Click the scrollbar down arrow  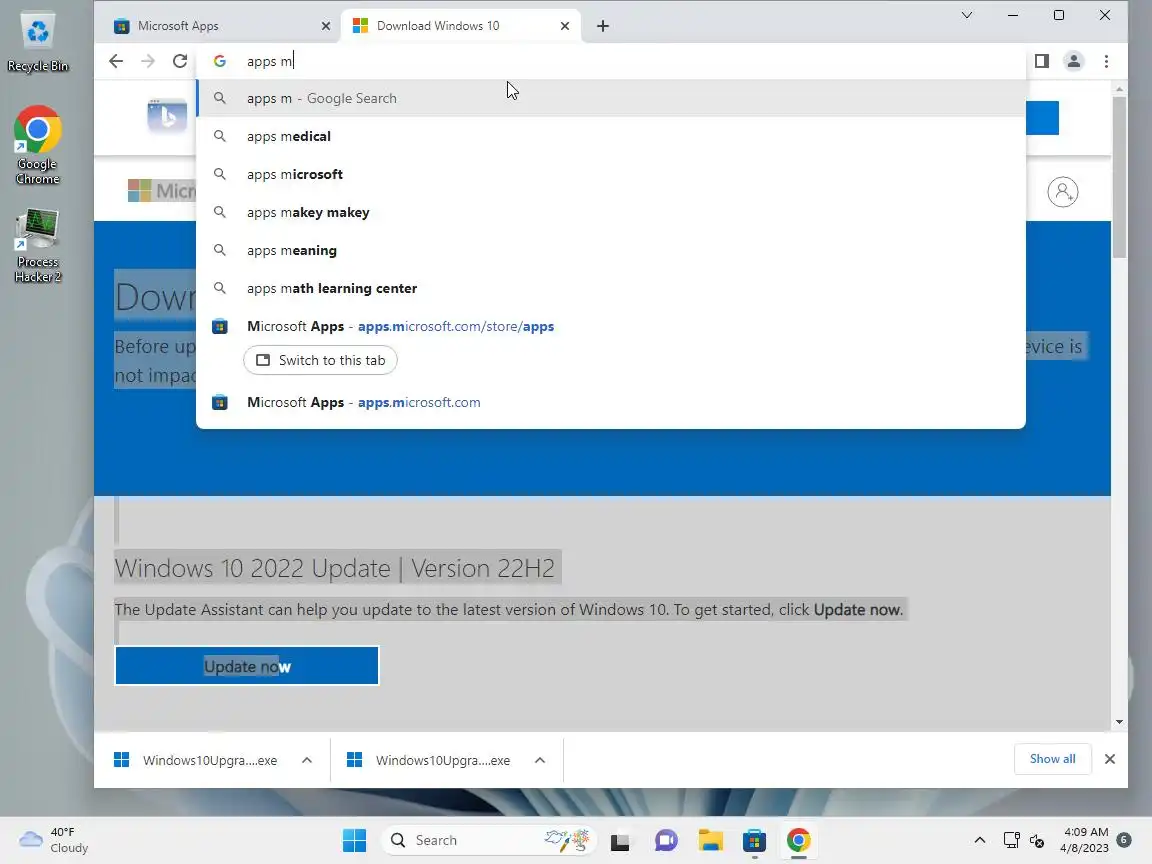coord(1119,722)
